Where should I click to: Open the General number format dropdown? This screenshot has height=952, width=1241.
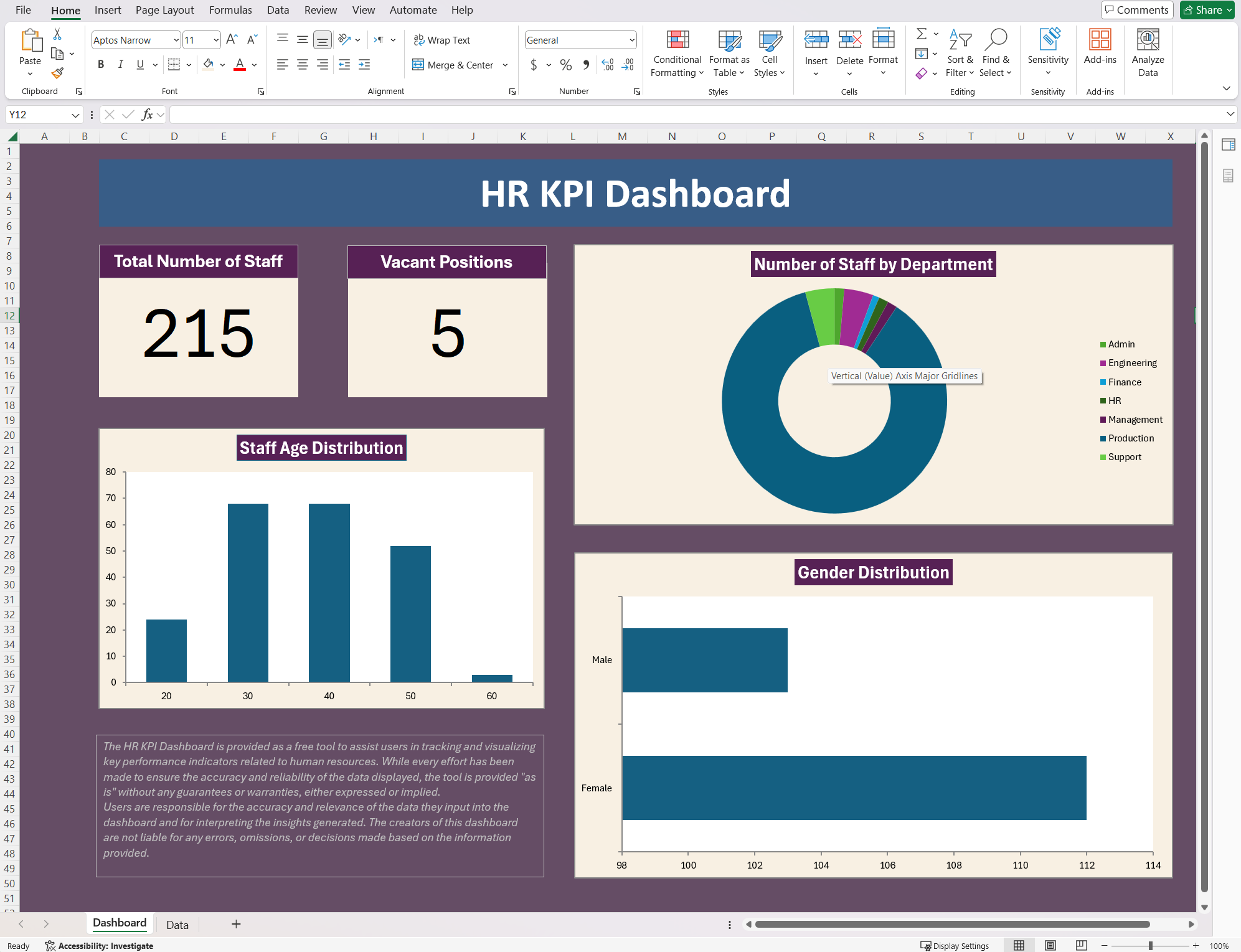631,40
